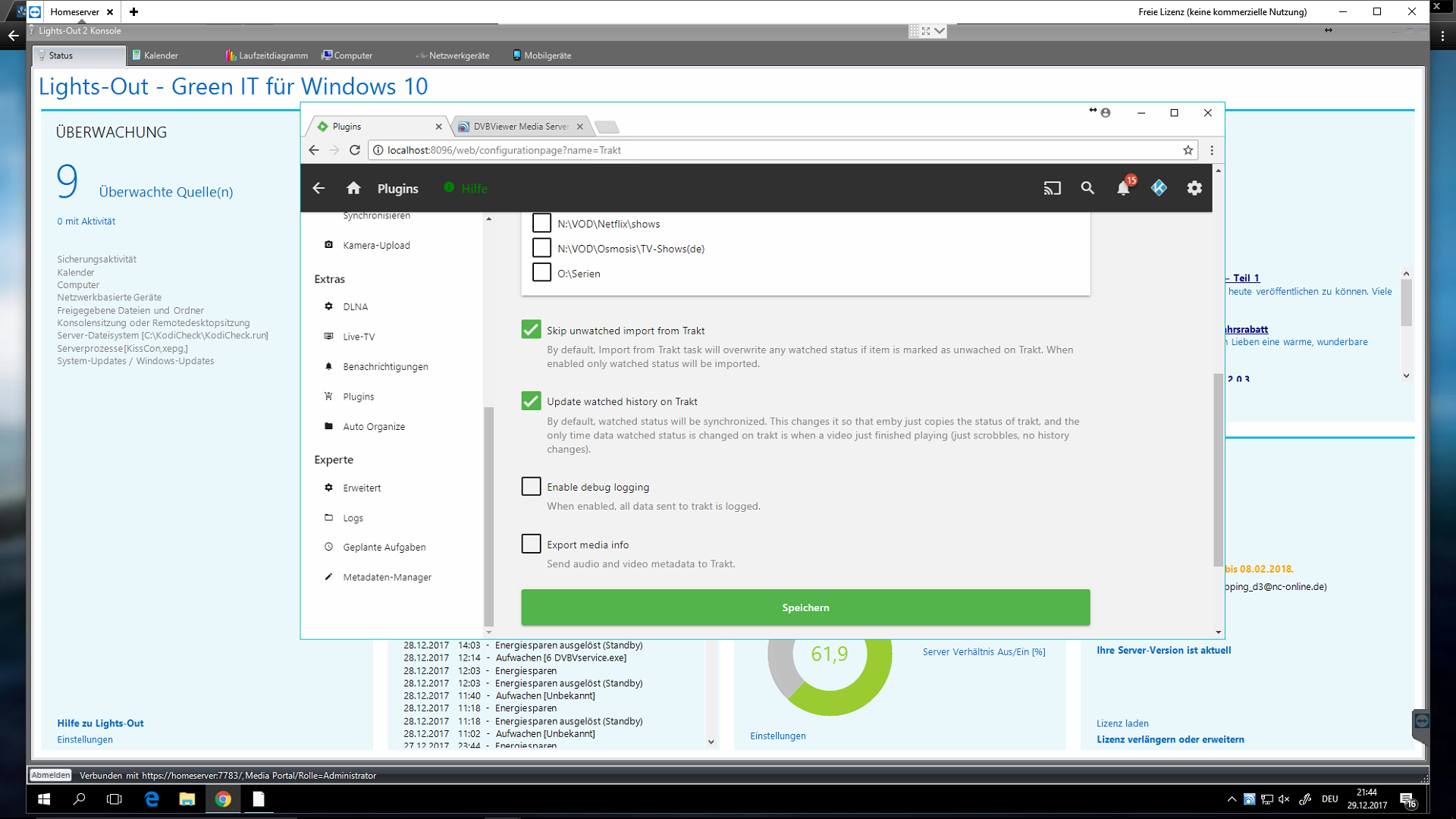Check the N:\VOD\Osmosis\TV-Shows(de) checkbox
The width and height of the screenshot is (1456, 819).
[x=541, y=248]
